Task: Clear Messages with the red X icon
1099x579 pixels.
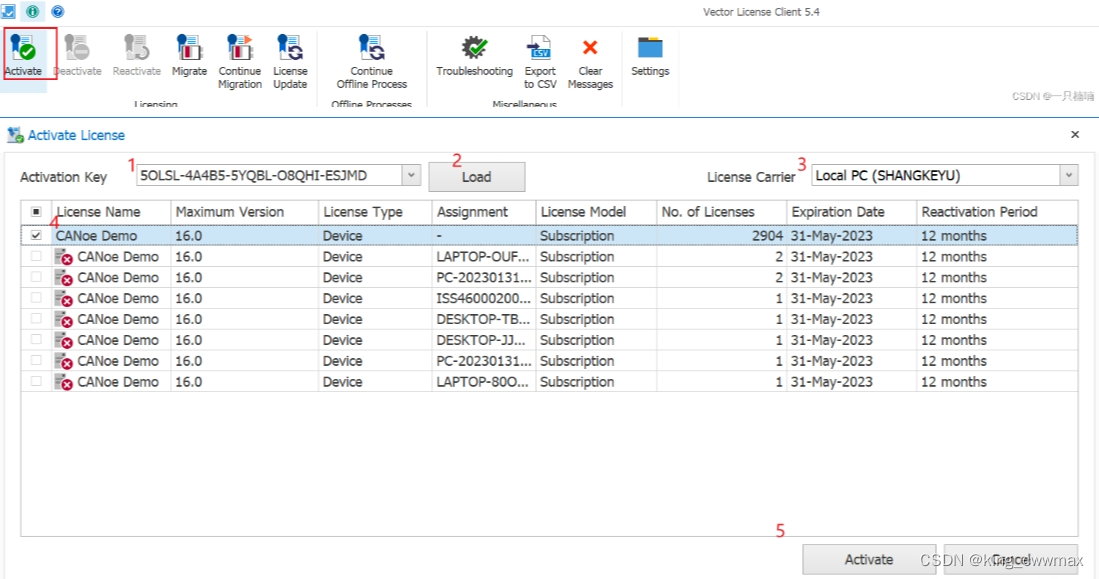Action: [590, 48]
